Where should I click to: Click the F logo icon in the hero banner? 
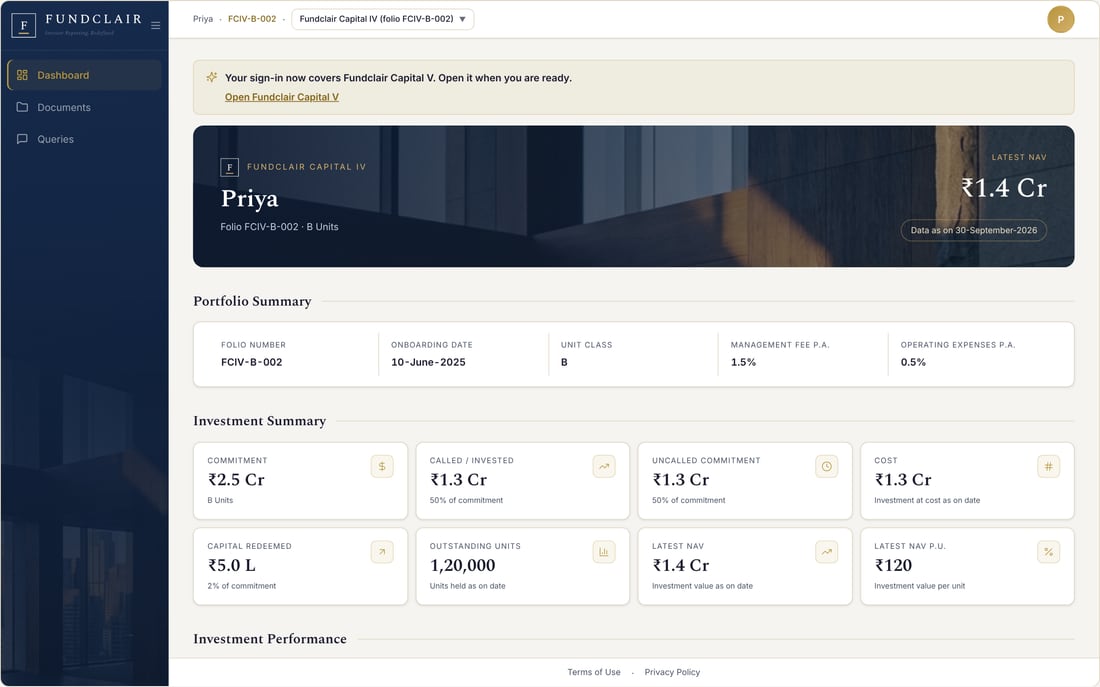[229, 167]
